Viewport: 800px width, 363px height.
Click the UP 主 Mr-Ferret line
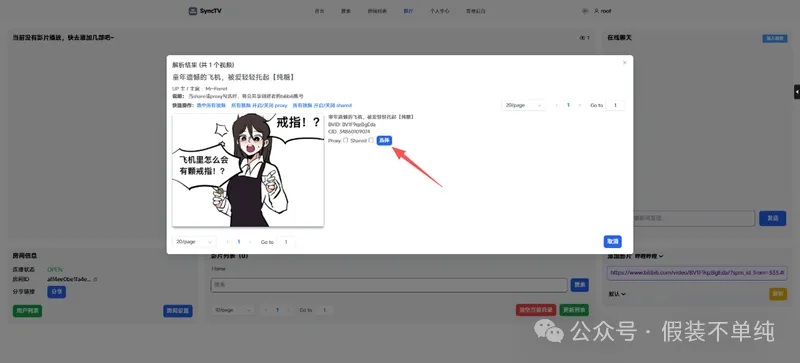pyautogui.click(x=199, y=89)
